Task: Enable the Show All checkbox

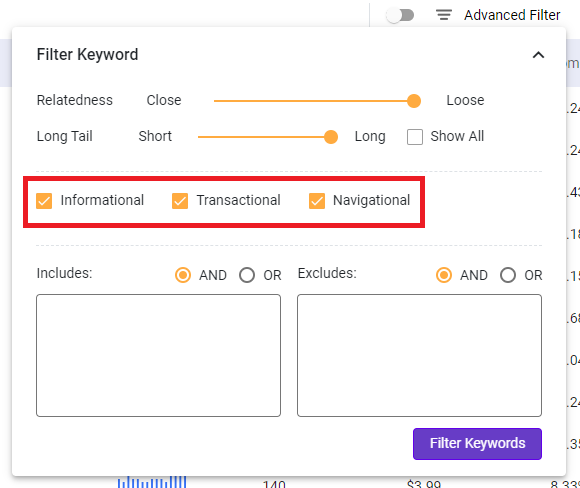Action: click(x=415, y=137)
